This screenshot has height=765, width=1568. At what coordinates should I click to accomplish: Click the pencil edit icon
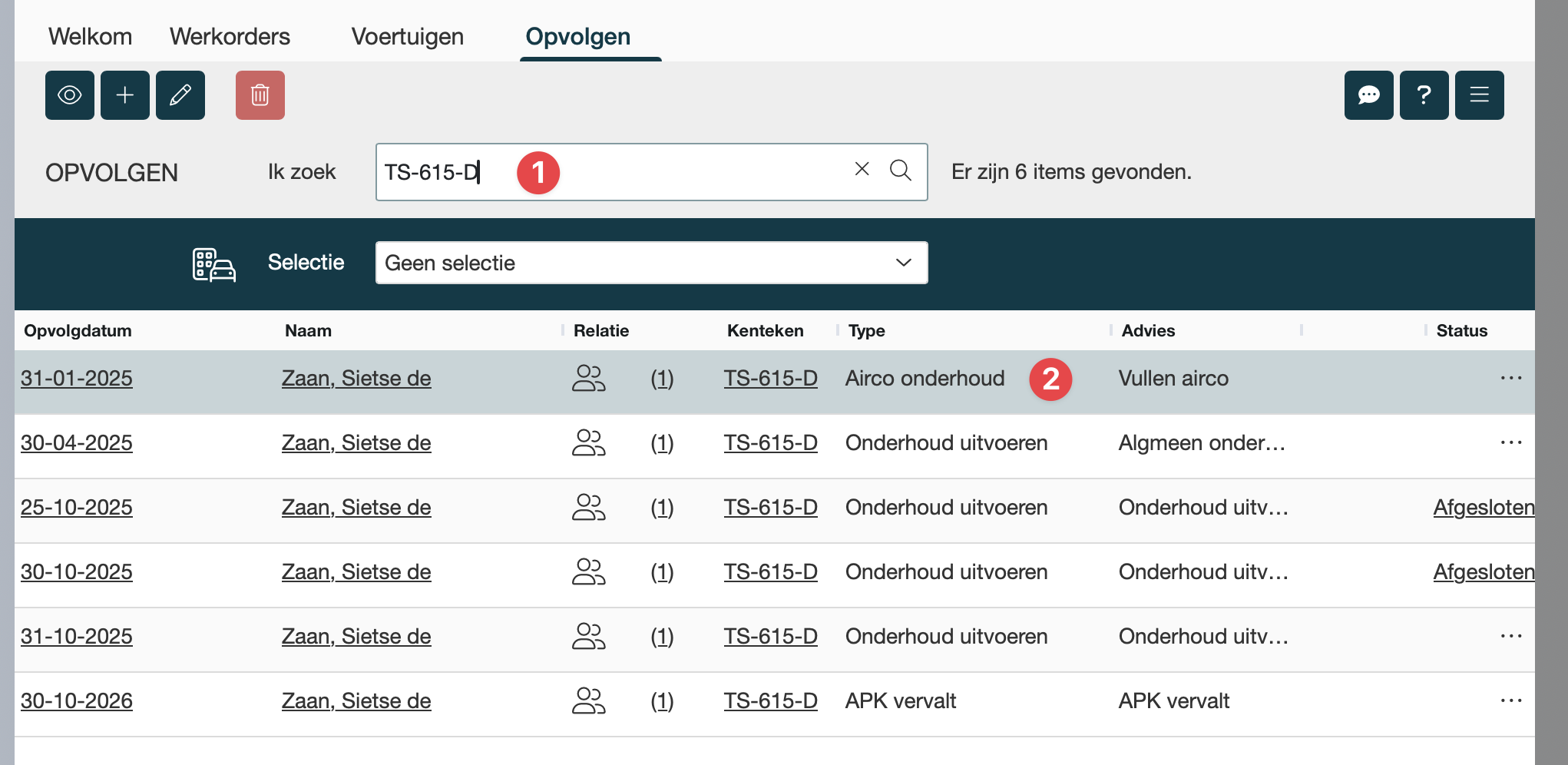coord(180,95)
